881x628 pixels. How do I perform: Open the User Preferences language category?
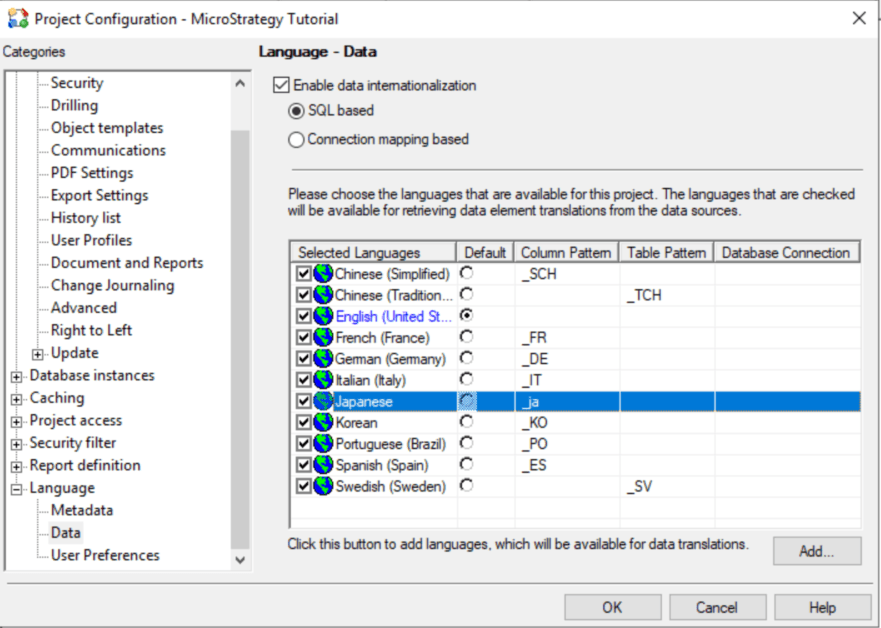click(105, 555)
